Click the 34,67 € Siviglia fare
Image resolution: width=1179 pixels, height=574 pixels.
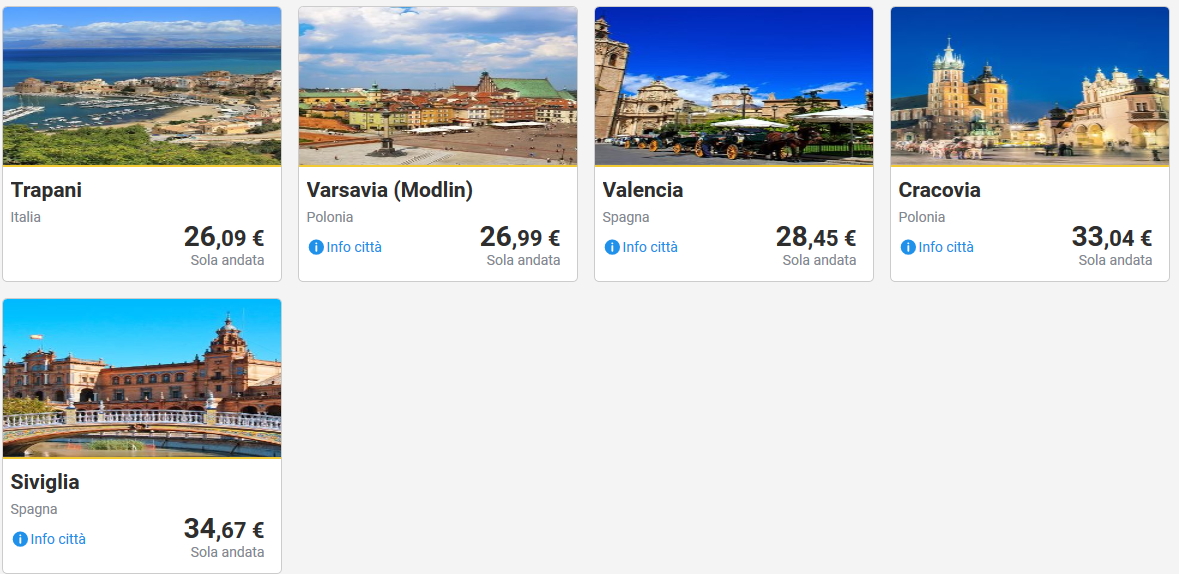[x=224, y=529]
